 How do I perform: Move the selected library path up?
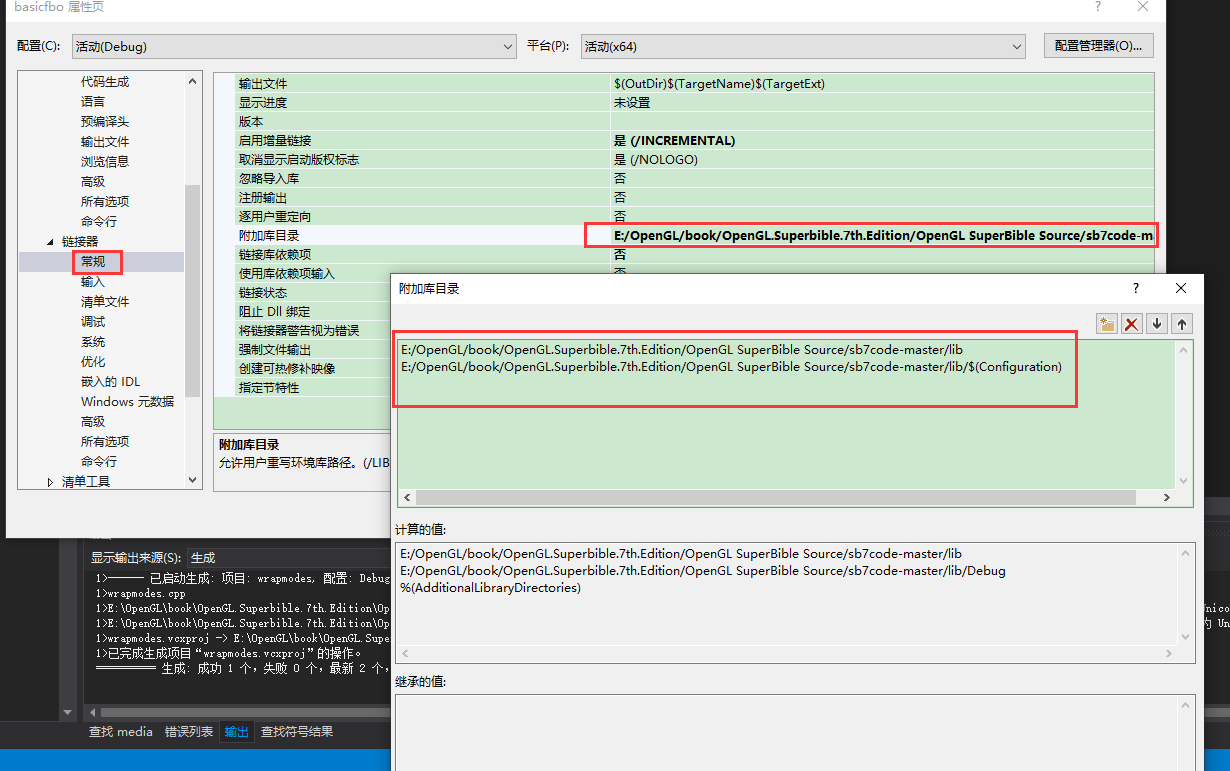(1181, 324)
